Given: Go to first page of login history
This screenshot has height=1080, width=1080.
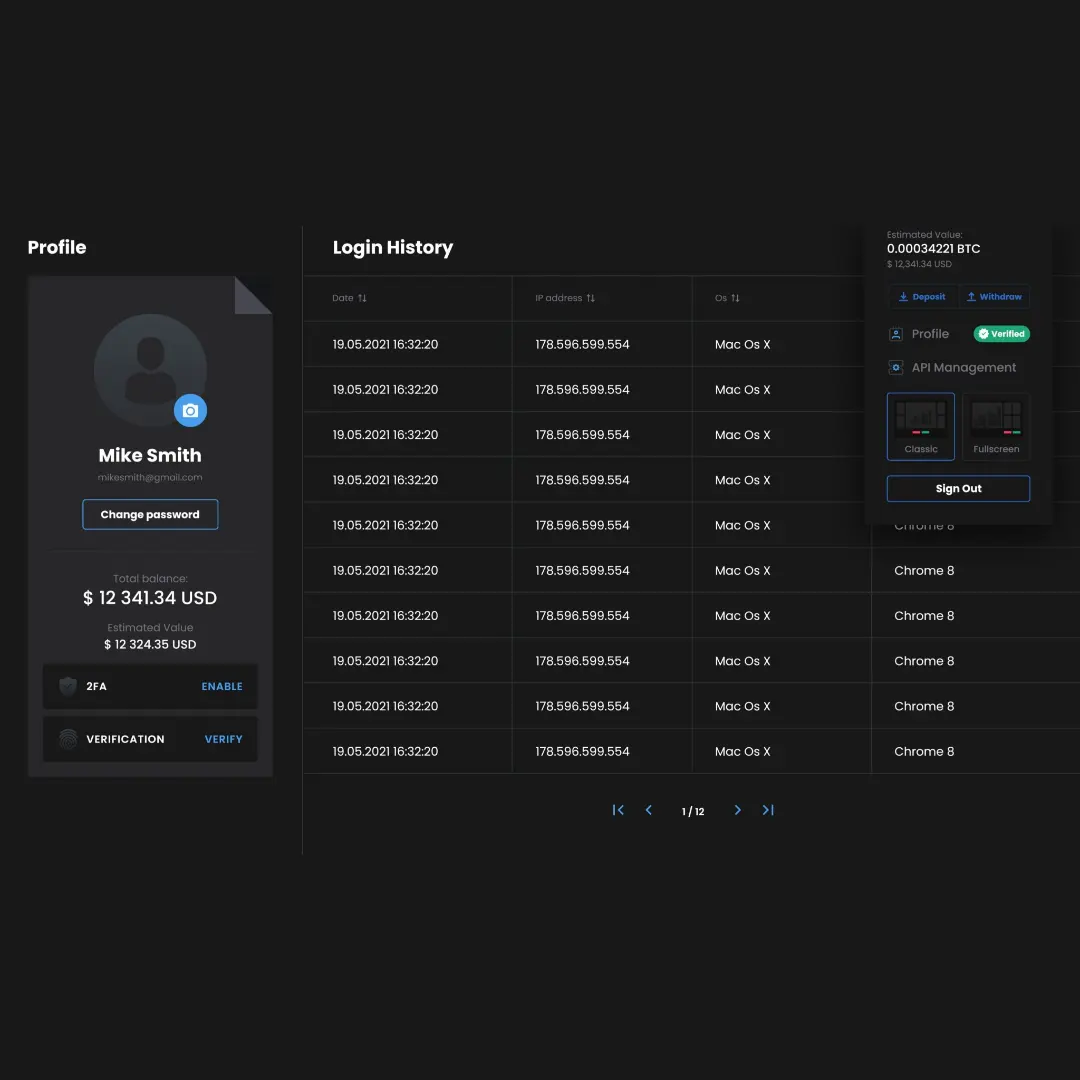Looking at the screenshot, I should [x=618, y=810].
